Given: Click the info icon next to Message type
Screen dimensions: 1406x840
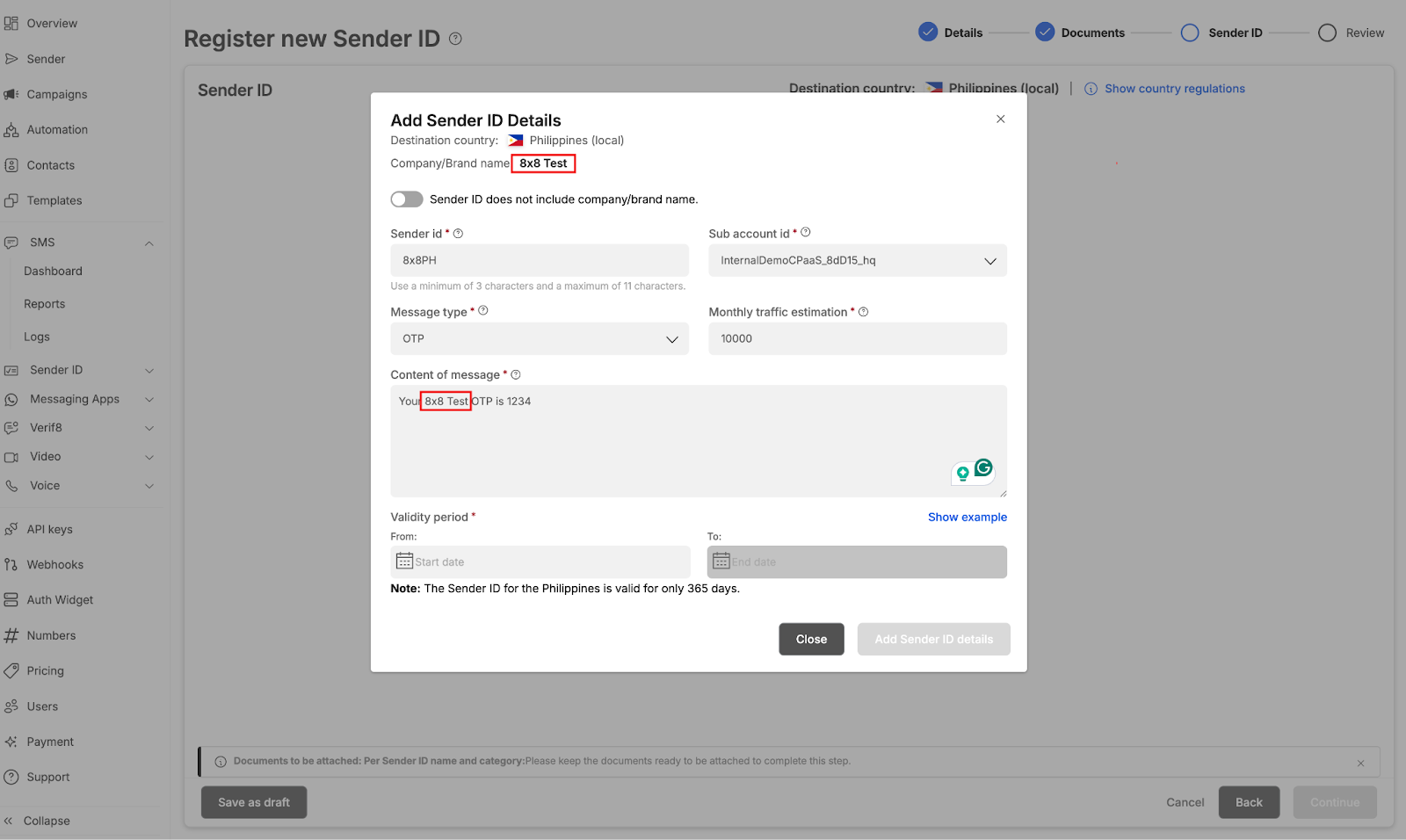Looking at the screenshot, I should 483,311.
